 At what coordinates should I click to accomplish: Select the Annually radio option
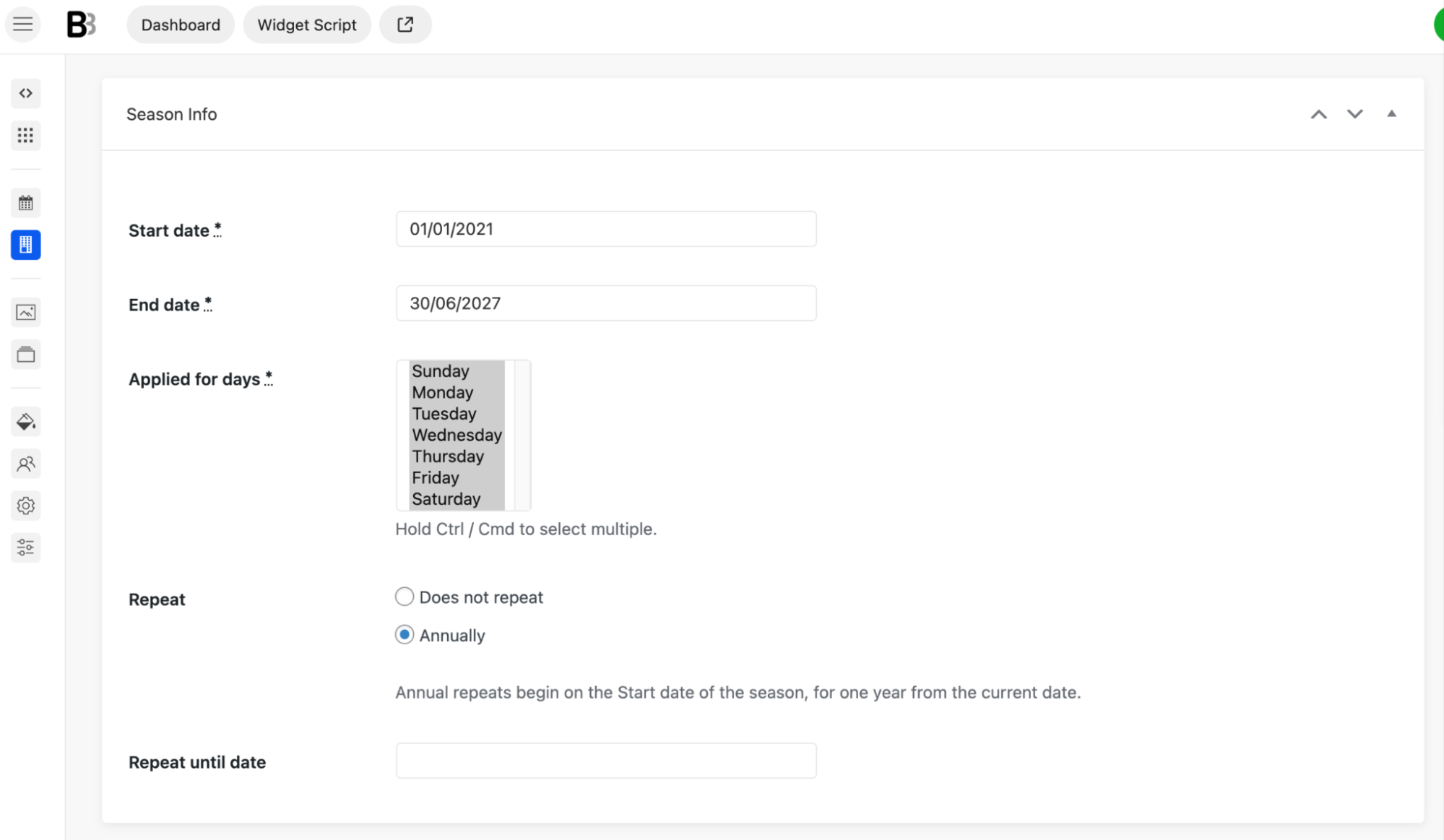click(x=405, y=635)
